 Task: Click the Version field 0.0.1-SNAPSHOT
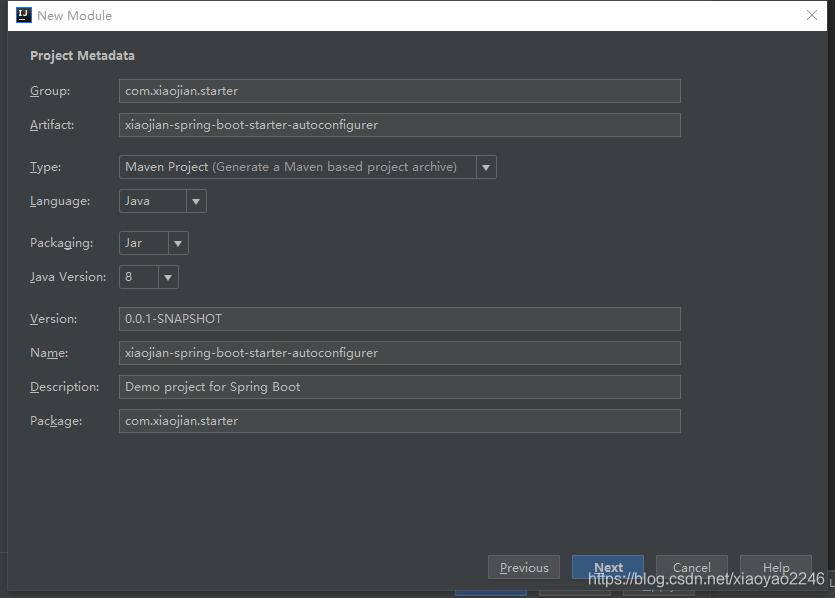coord(399,319)
